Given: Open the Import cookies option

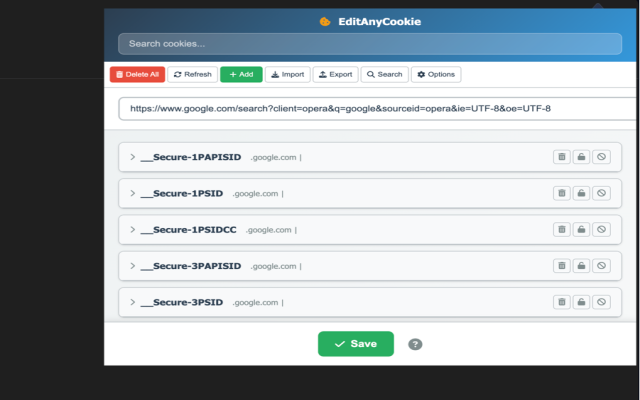Looking at the screenshot, I should [x=288, y=74].
